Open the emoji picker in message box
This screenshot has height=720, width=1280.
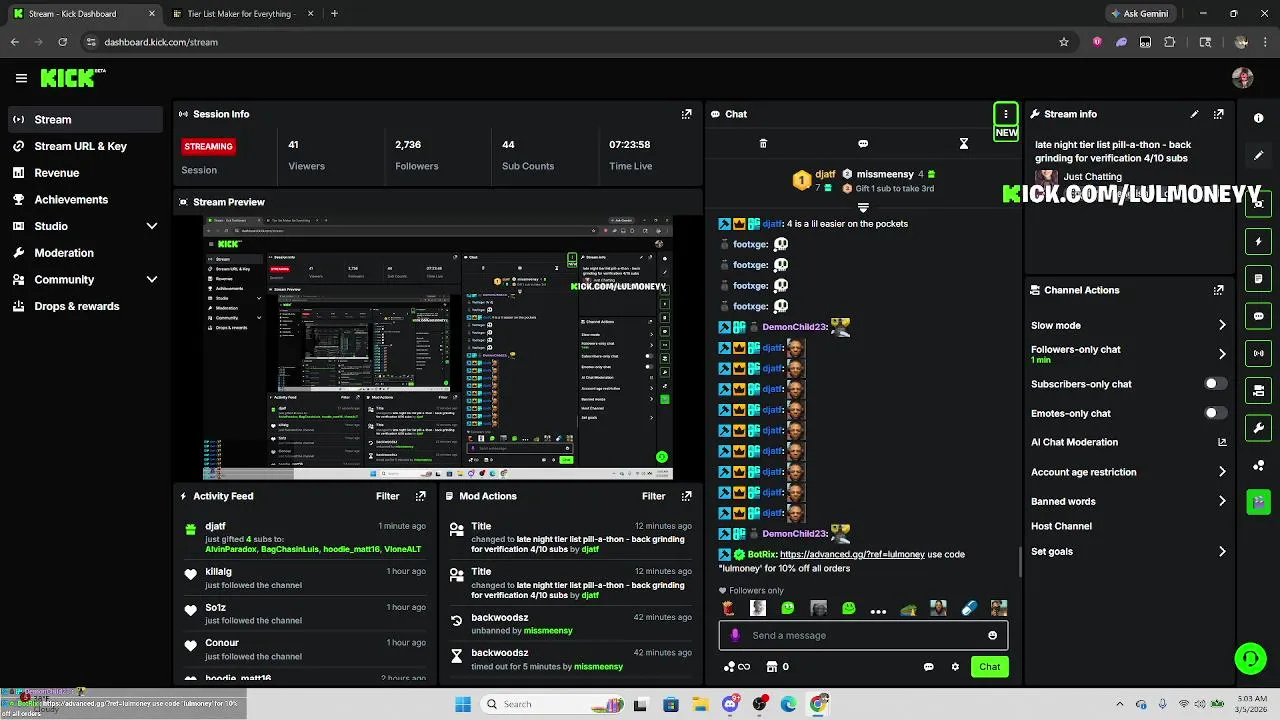point(992,635)
